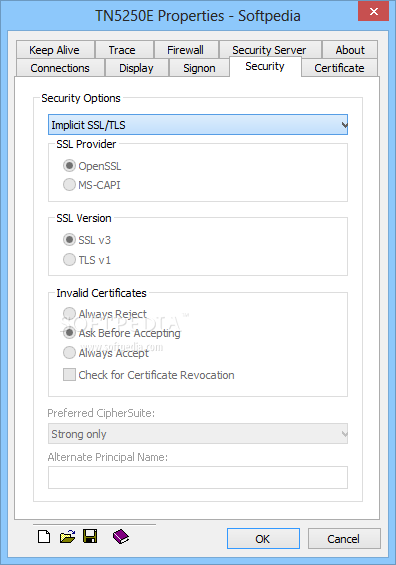This screenshot has width=396, height=565.
Task: Open a saved profile with the folder icon
Action: (67, 537)
